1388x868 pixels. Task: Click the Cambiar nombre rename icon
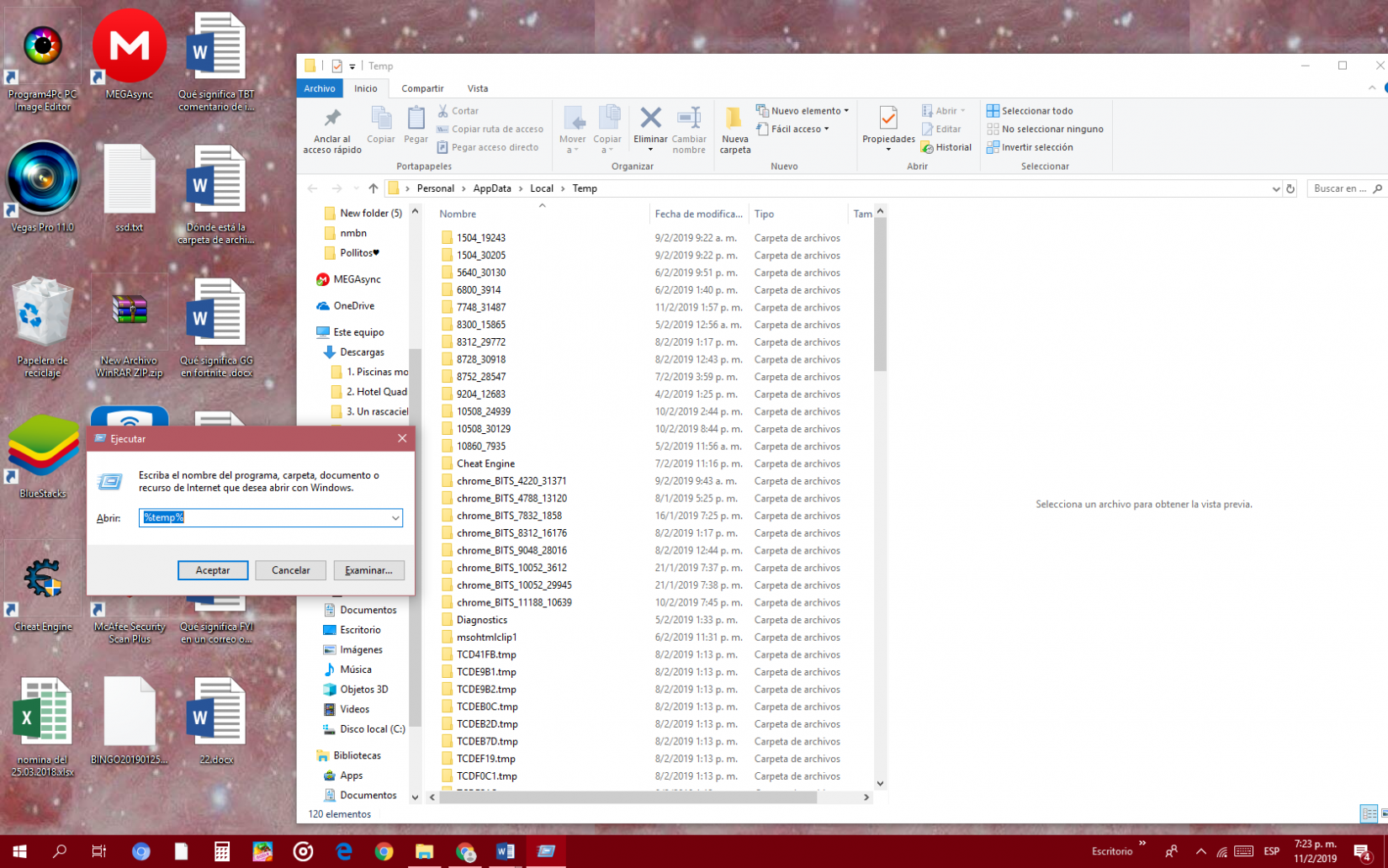pyautogui.click(x=689, y=118)
